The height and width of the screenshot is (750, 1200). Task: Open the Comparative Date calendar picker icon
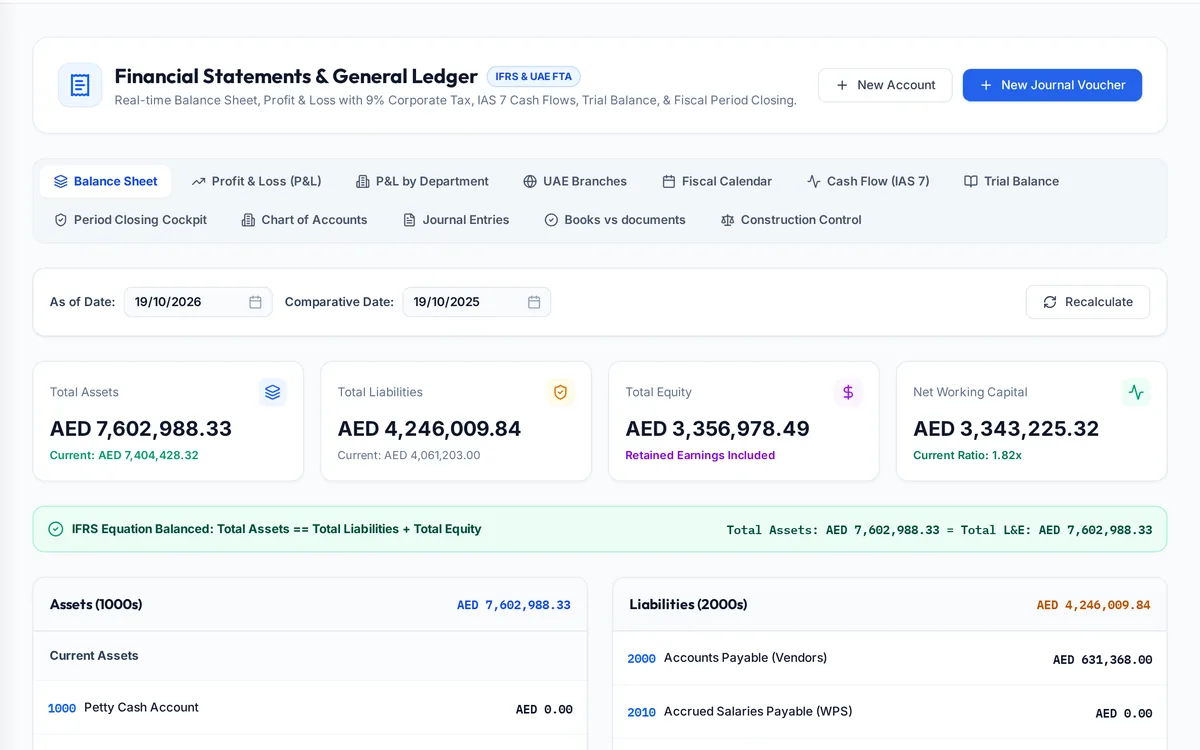coord(534,302)
